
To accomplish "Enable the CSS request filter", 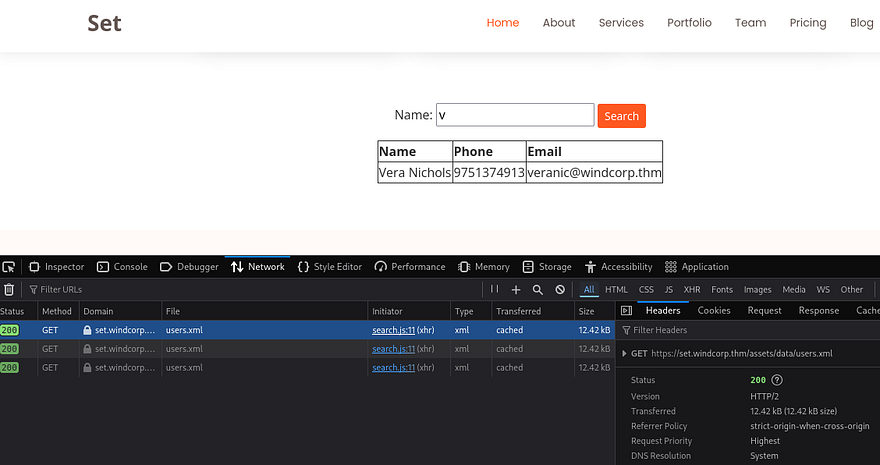I will click(x=646, y=290).
